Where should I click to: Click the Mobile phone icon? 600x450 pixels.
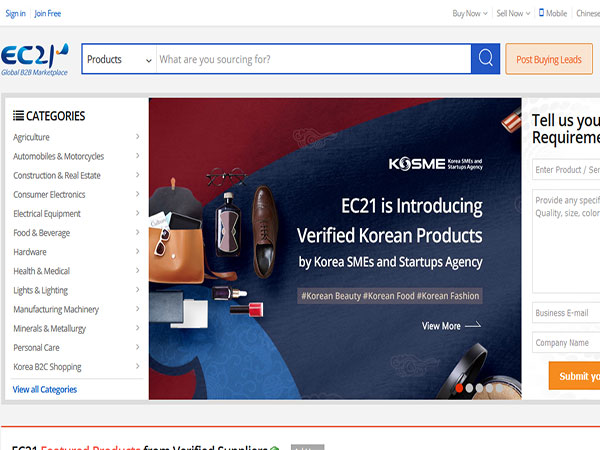[x=541, y=13]
